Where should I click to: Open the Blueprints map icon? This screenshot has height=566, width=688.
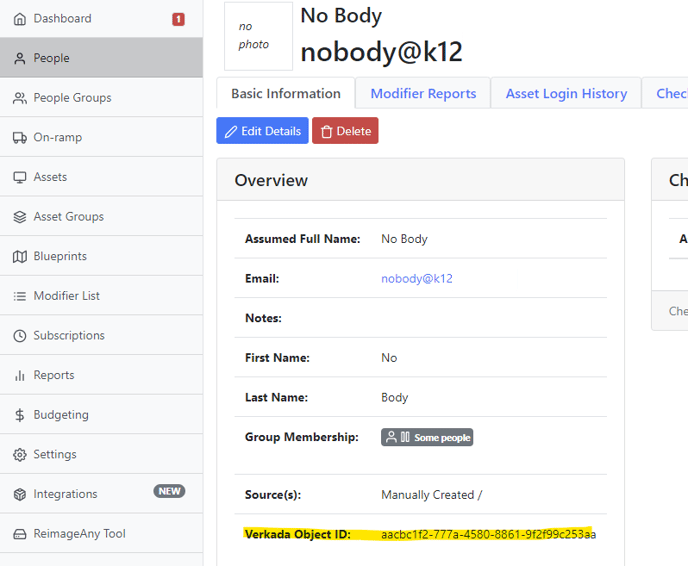tap(20, 257)
